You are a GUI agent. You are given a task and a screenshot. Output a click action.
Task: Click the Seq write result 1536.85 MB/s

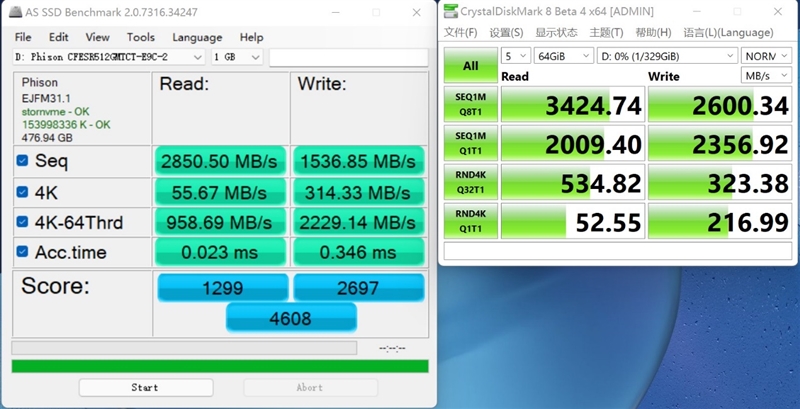tap(358, 161)
